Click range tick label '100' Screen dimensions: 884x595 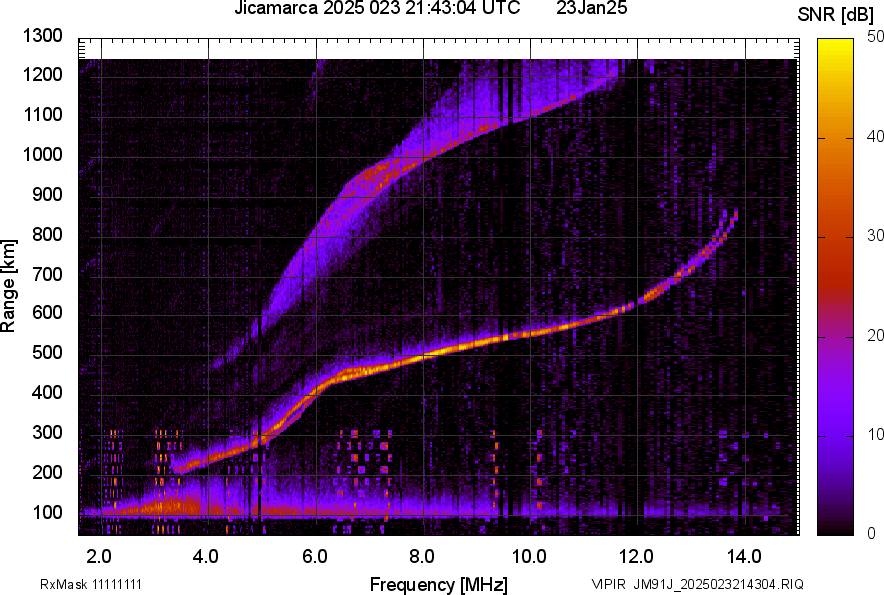47,513
